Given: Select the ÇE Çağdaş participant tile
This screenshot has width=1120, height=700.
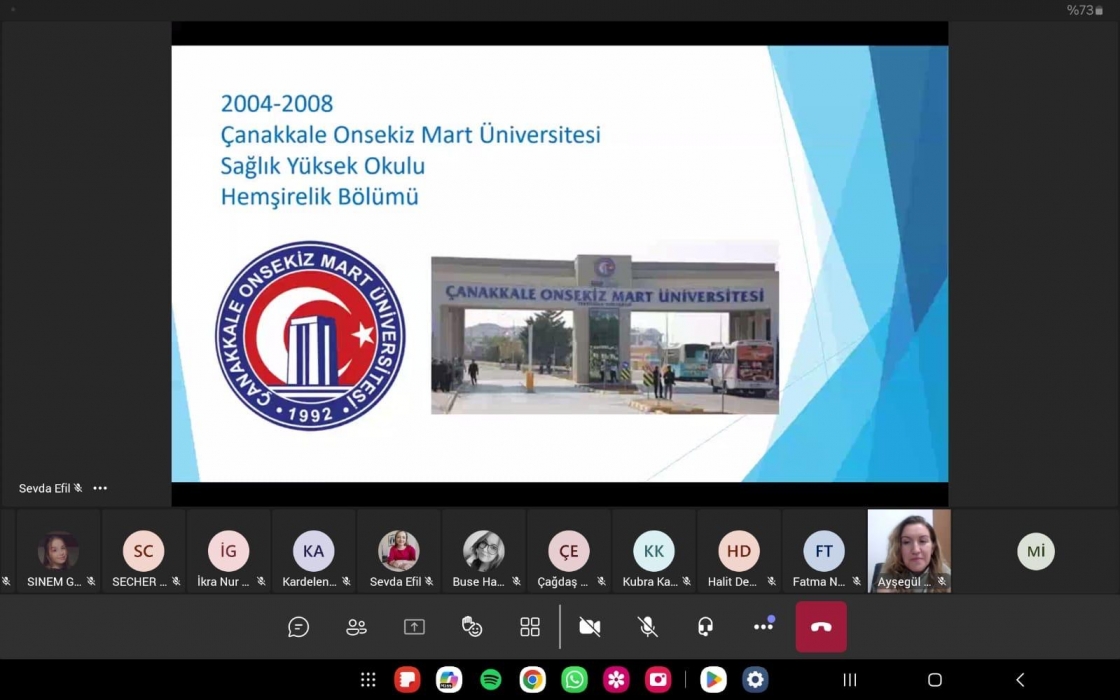Looking at the screenshot, I should coord(569,551).
